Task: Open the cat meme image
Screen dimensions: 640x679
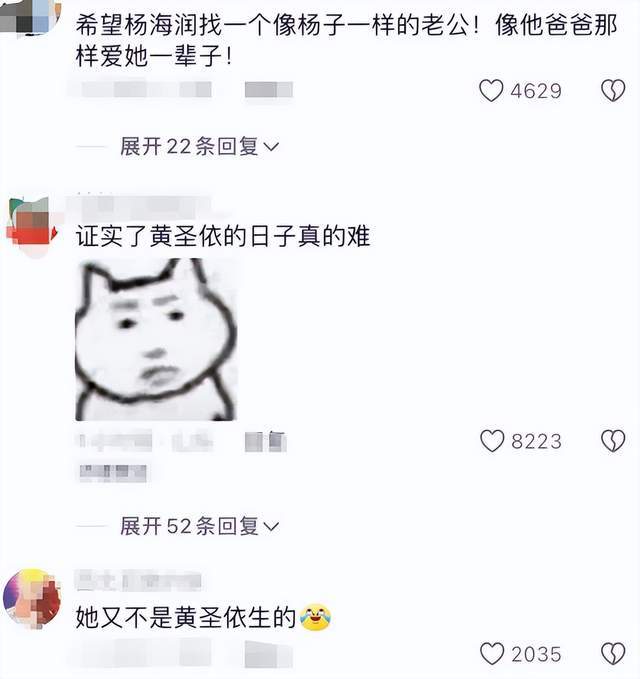Action: tap(156, 339)
